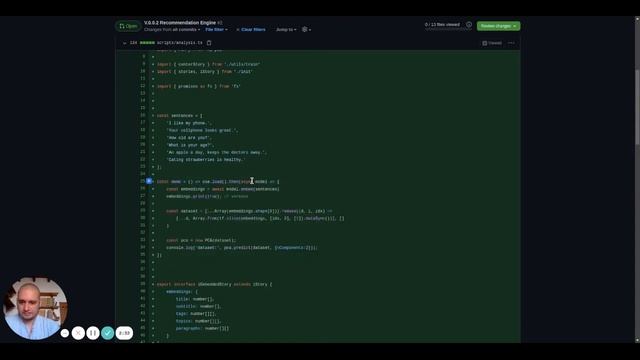640x360 pixels.
Task: Mark scripts/analysis.ts as Viewed
Action: tap(492, 43)
